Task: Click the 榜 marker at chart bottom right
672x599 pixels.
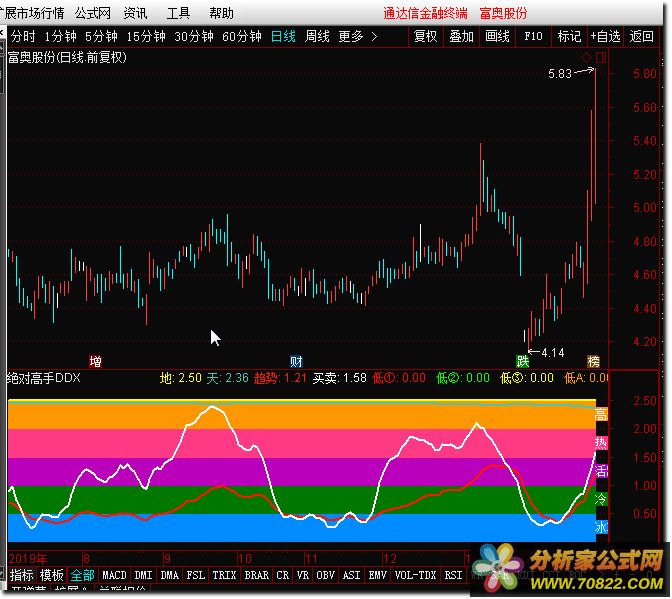Action: (x=593, y=360)
